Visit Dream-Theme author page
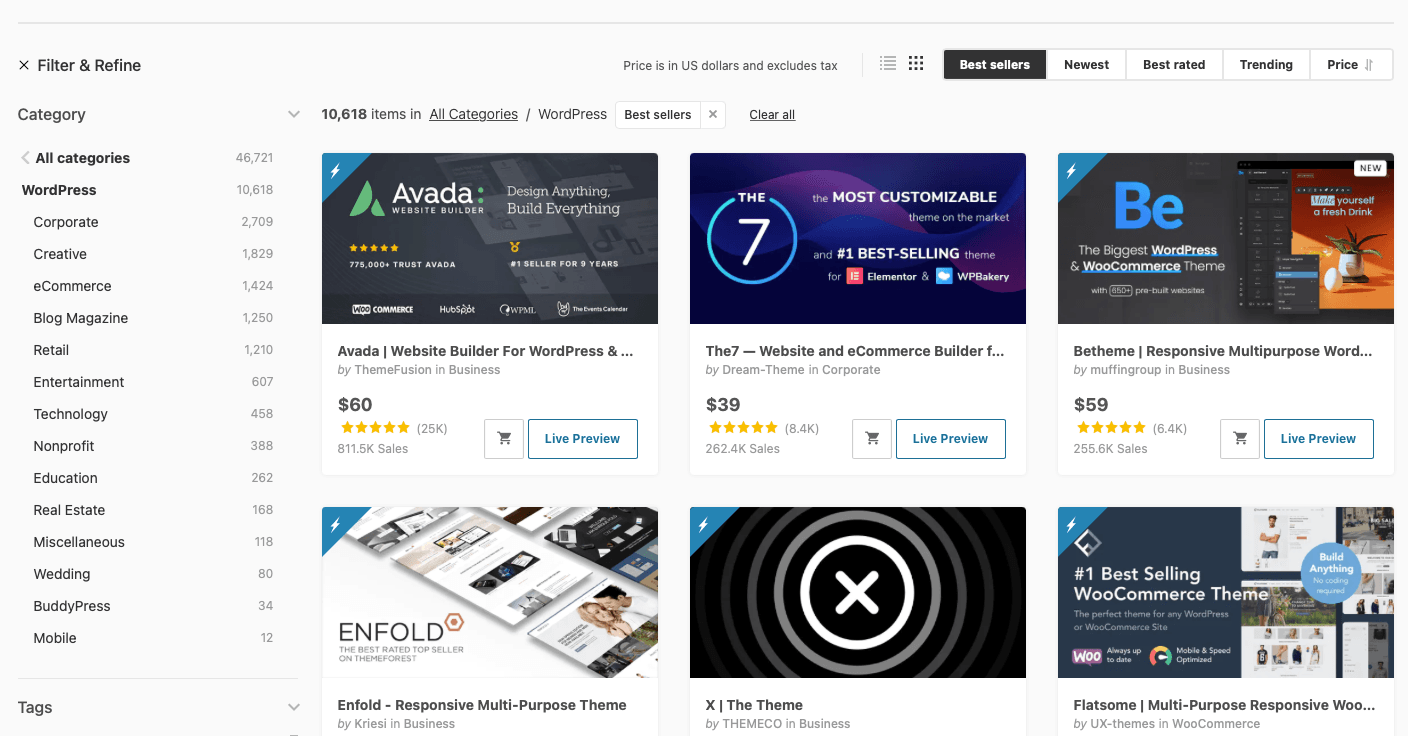 click(x=763, y=370)
